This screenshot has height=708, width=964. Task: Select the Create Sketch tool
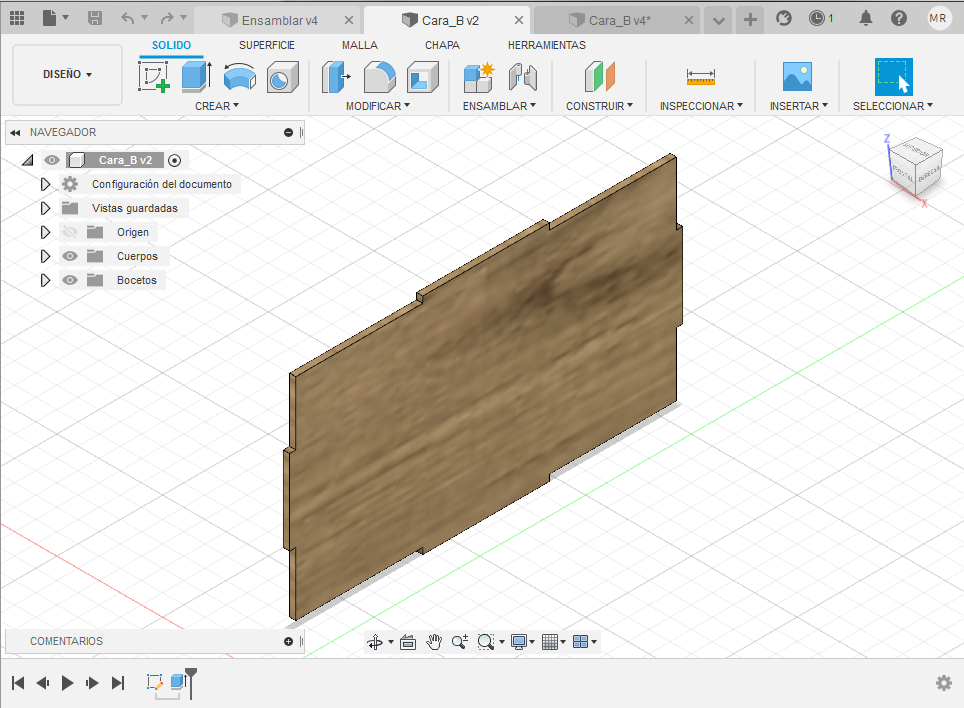[x=154, y=77]
